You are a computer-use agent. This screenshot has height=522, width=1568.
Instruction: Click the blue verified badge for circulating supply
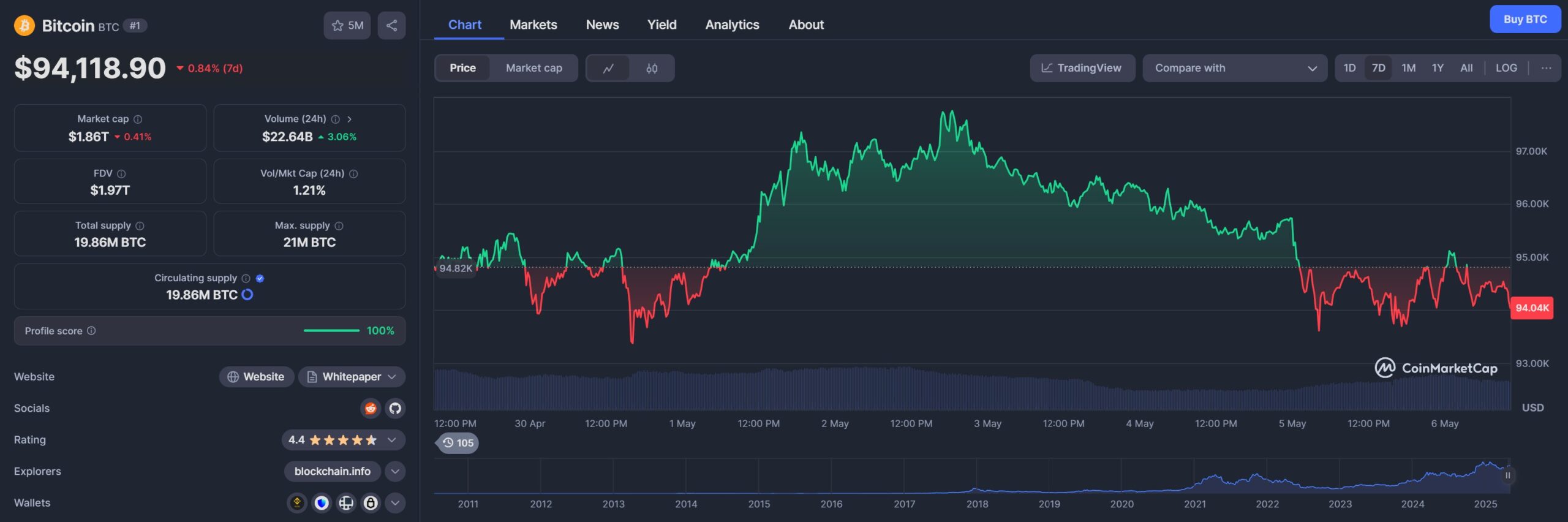tap(260, 278)
